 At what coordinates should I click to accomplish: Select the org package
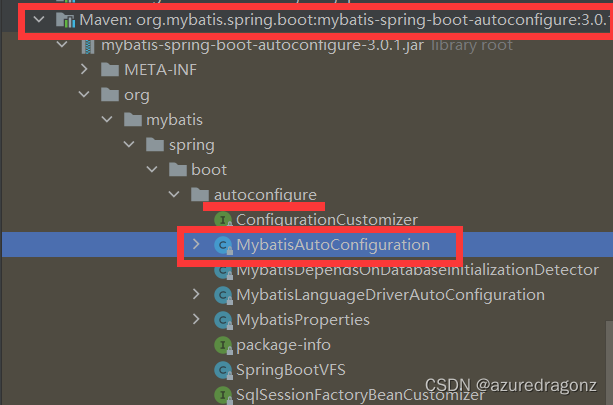point(136,95)
